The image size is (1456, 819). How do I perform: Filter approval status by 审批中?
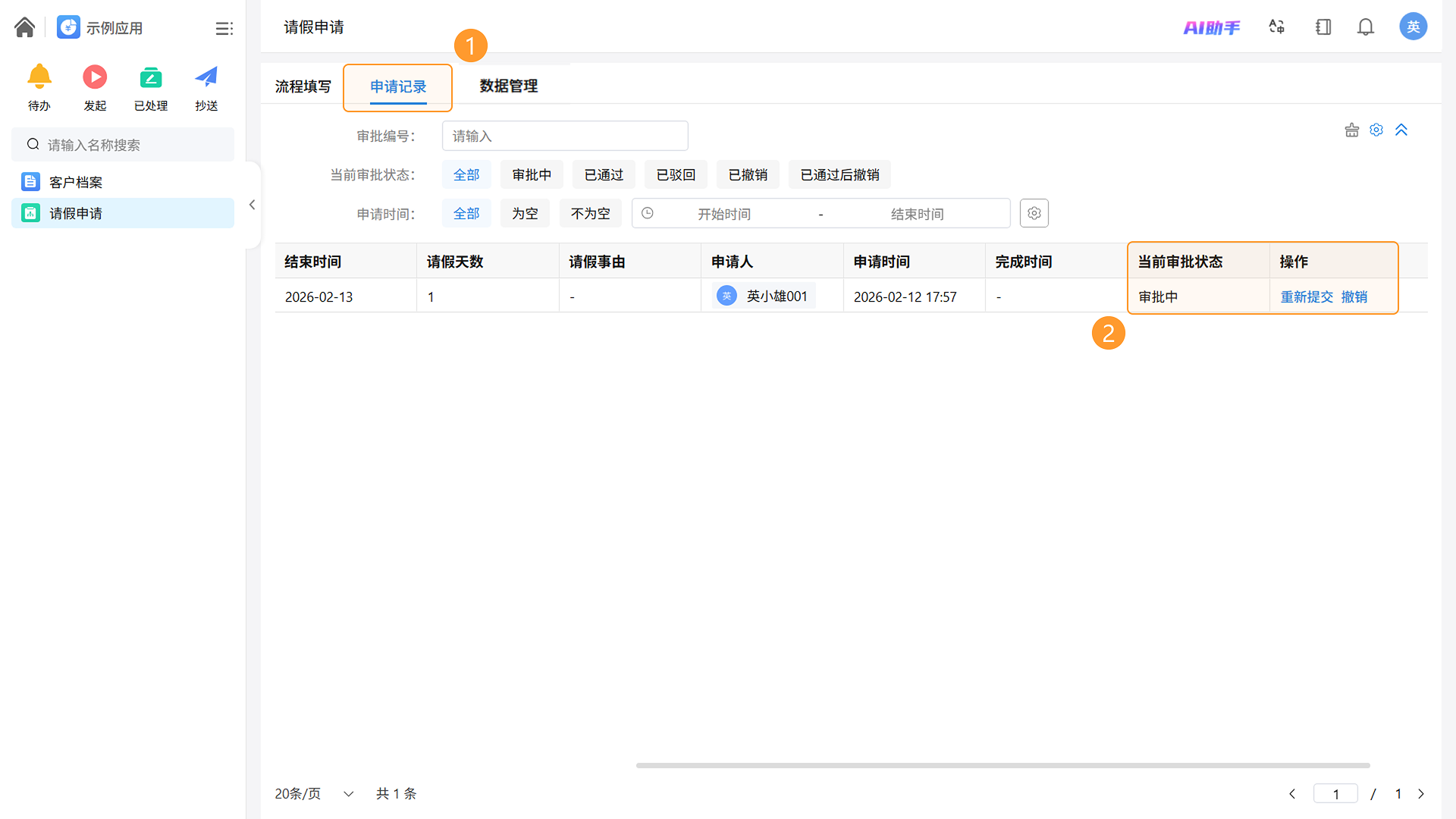point(532,175)
